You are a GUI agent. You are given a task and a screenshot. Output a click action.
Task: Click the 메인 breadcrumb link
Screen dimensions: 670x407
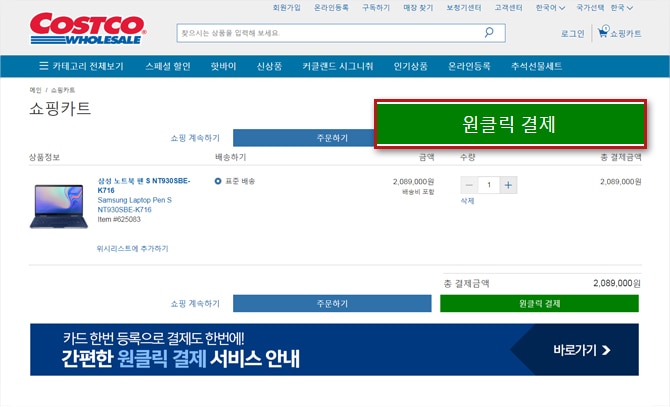(x=35, y=90)
